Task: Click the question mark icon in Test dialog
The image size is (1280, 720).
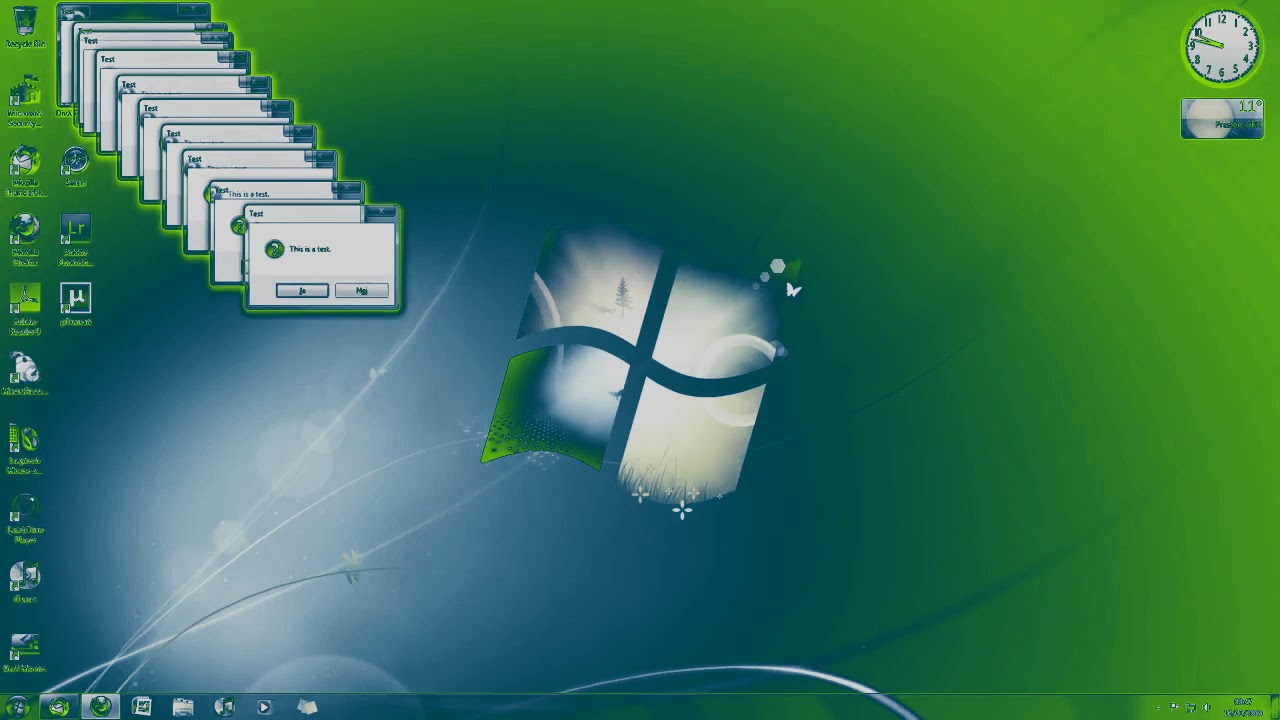Action: coord(274,249)
